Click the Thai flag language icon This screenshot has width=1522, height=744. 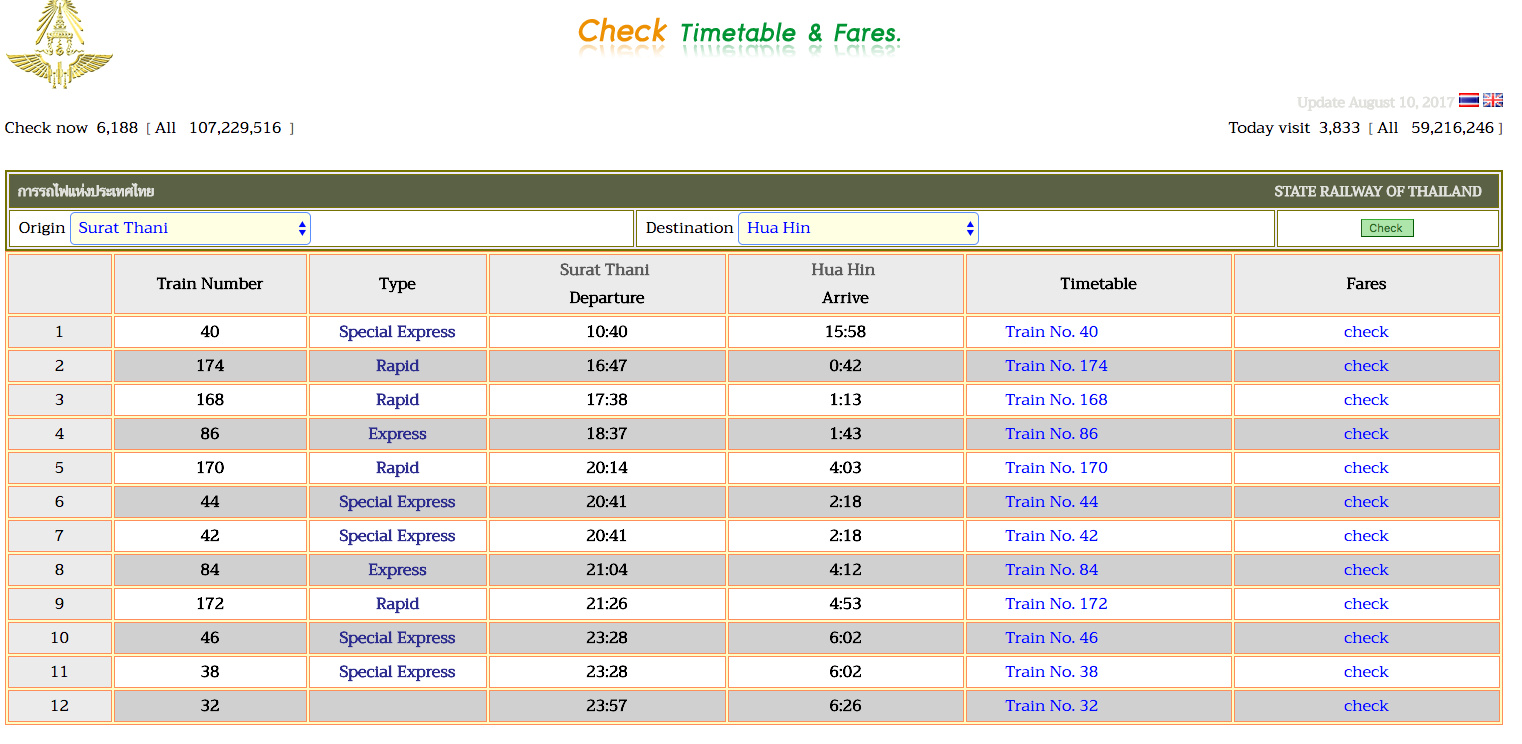(x=1468, y=100)
